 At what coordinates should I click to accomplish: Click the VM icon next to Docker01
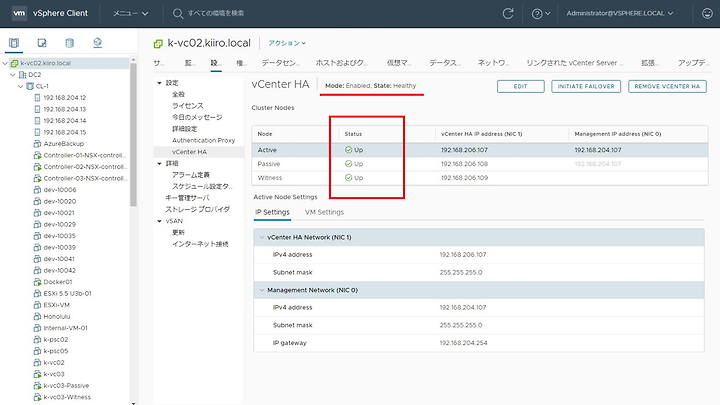(x=37, y=282)
